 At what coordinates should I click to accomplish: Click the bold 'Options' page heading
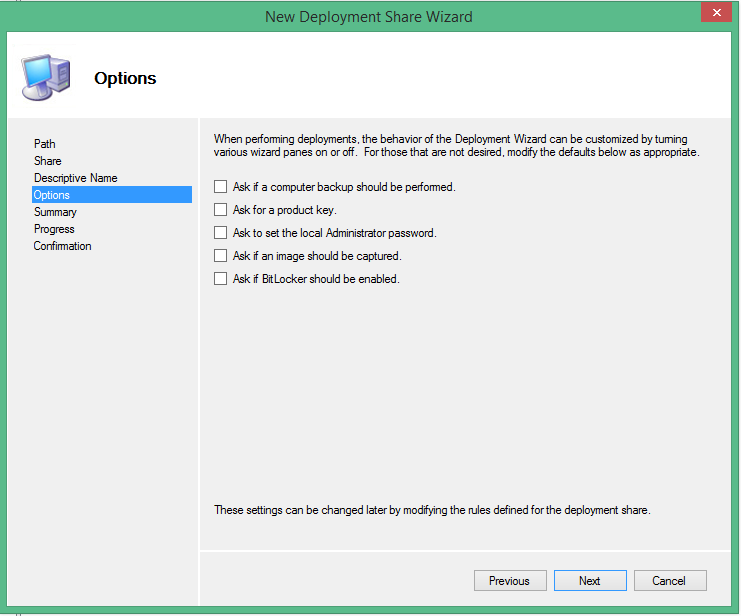125,78
